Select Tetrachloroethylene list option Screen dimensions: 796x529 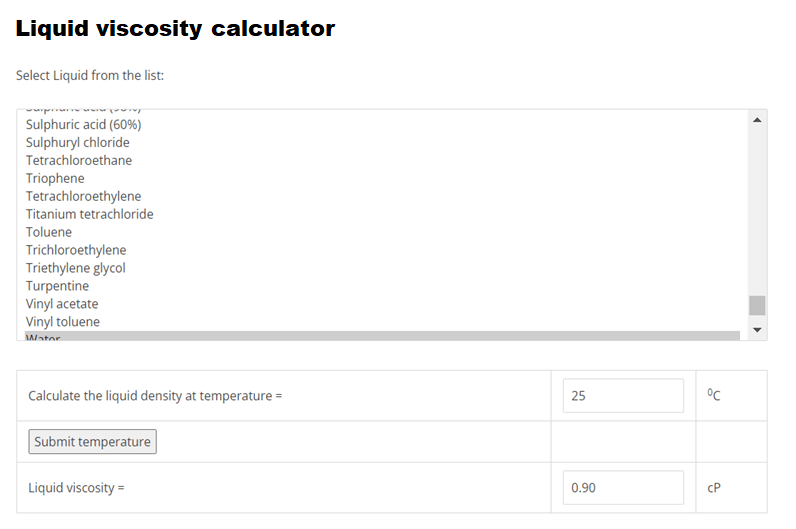(x=382, y=196)
